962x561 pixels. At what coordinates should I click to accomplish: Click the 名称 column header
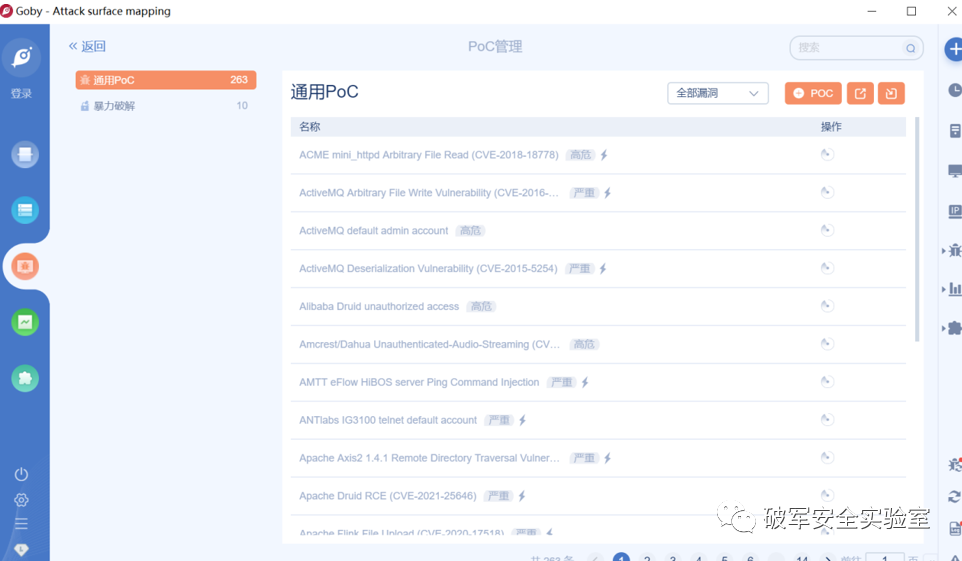(309, 126)
